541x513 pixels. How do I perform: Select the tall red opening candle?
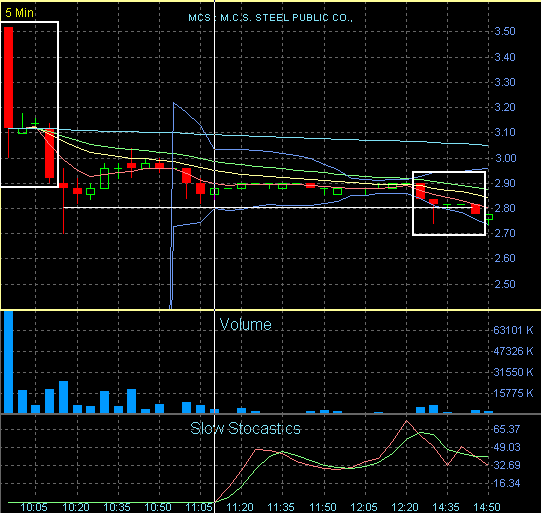(9, 77)
